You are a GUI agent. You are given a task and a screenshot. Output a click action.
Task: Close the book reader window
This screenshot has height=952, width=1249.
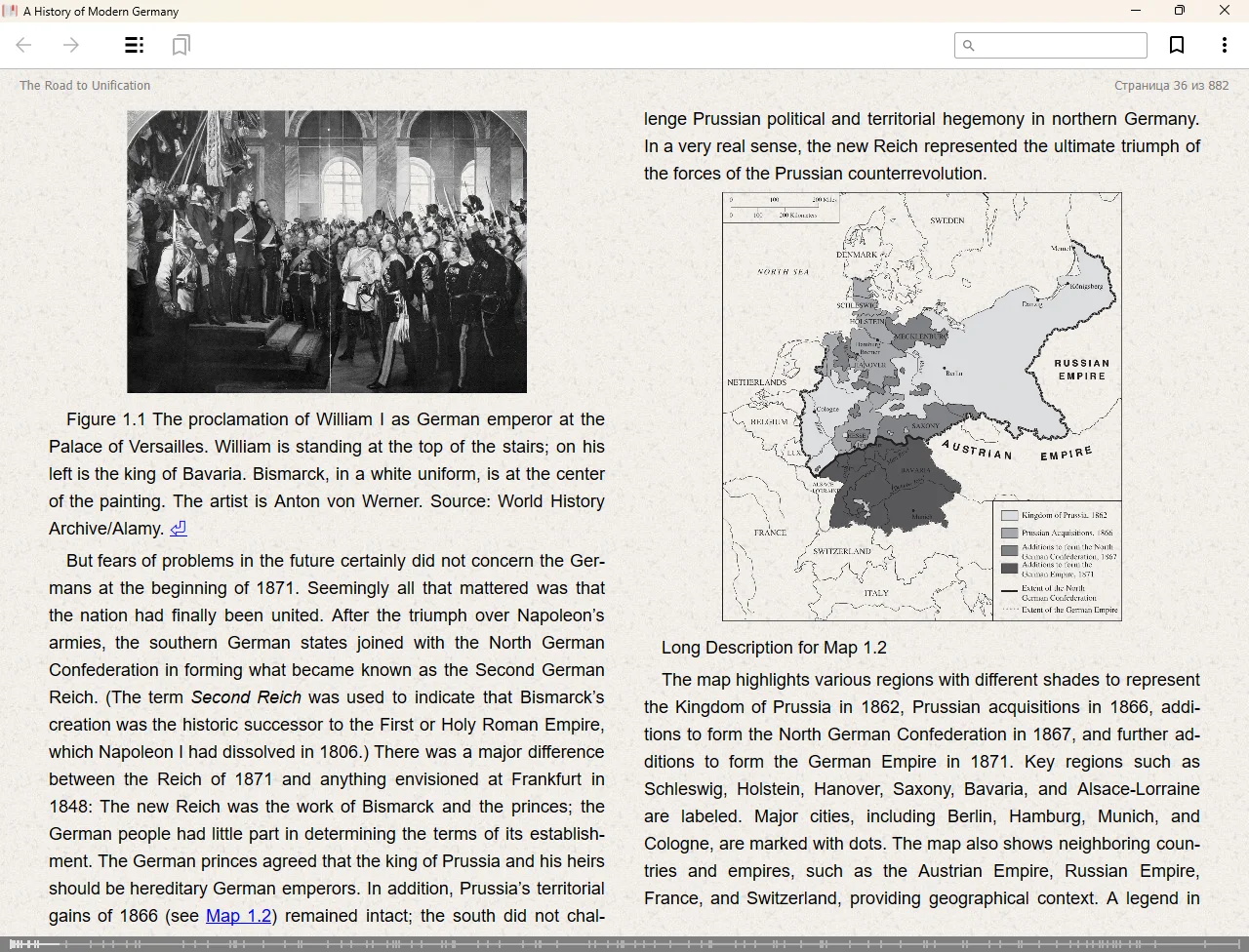click(x=1225, y=11)
